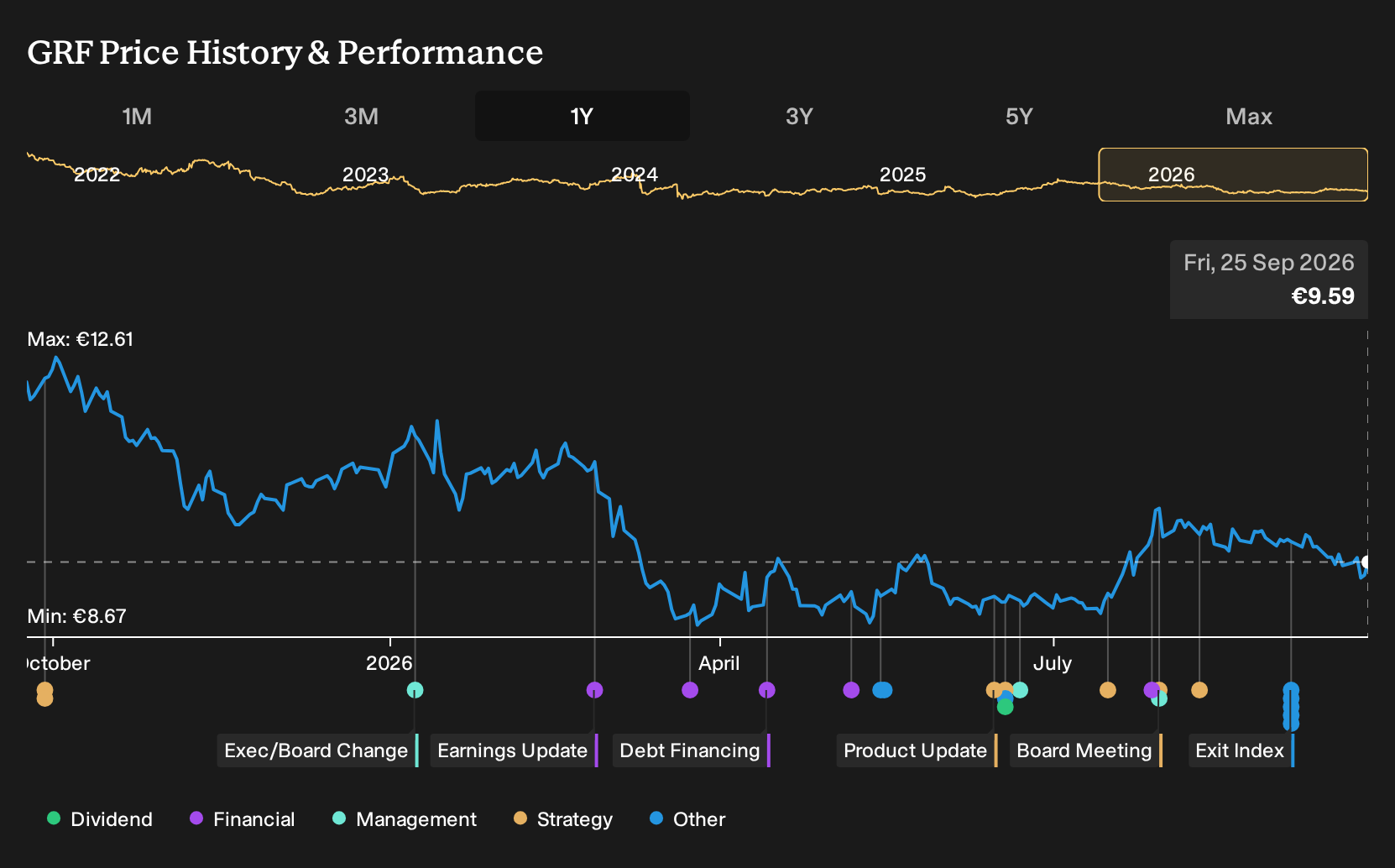Open the 5Y range view
The image size is (1395, 868).
coord(1019,116)
